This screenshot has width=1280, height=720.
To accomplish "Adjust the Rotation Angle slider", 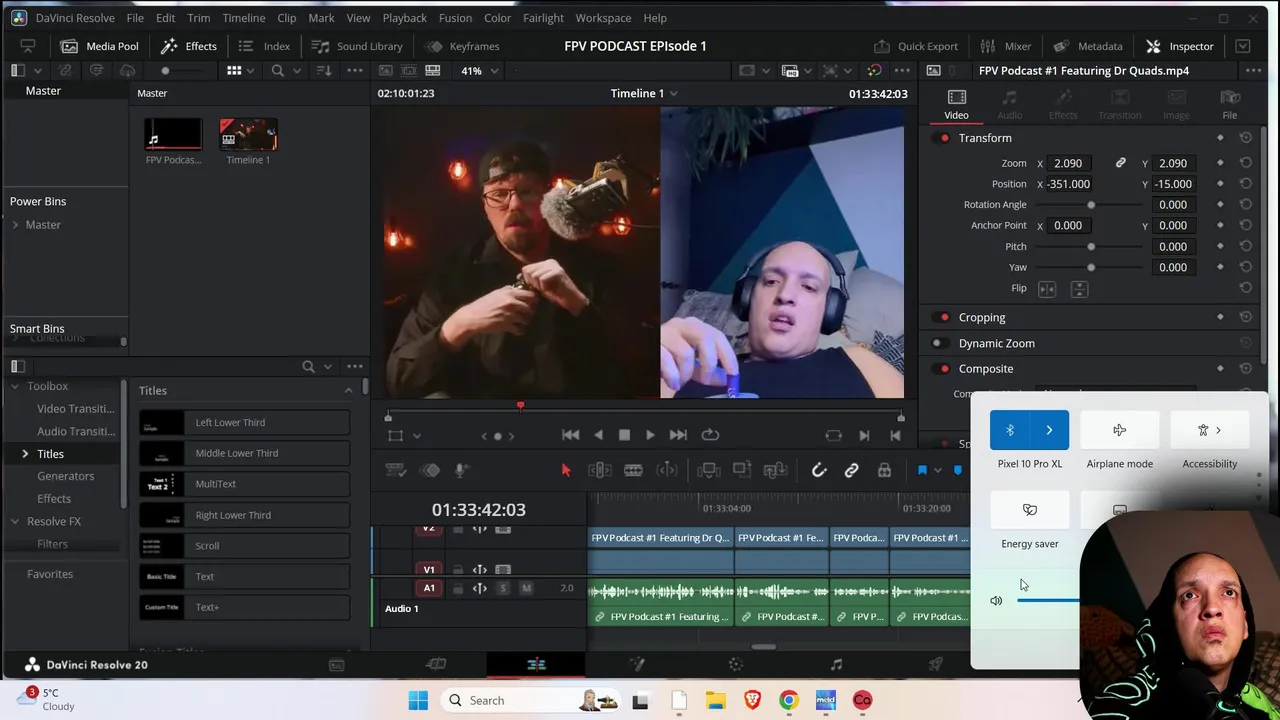I will tap(1091, 205).
